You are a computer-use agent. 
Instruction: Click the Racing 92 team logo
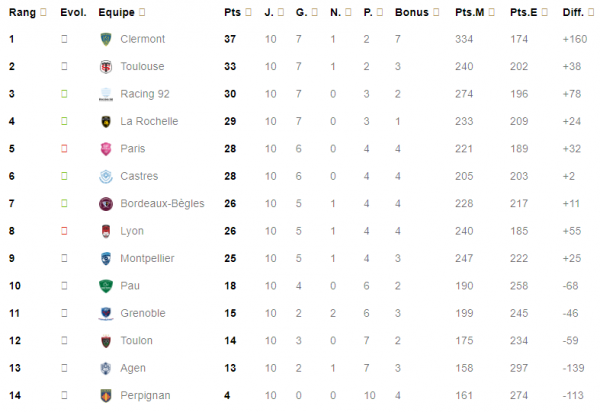pyautogui.click(x=106, y=94)
